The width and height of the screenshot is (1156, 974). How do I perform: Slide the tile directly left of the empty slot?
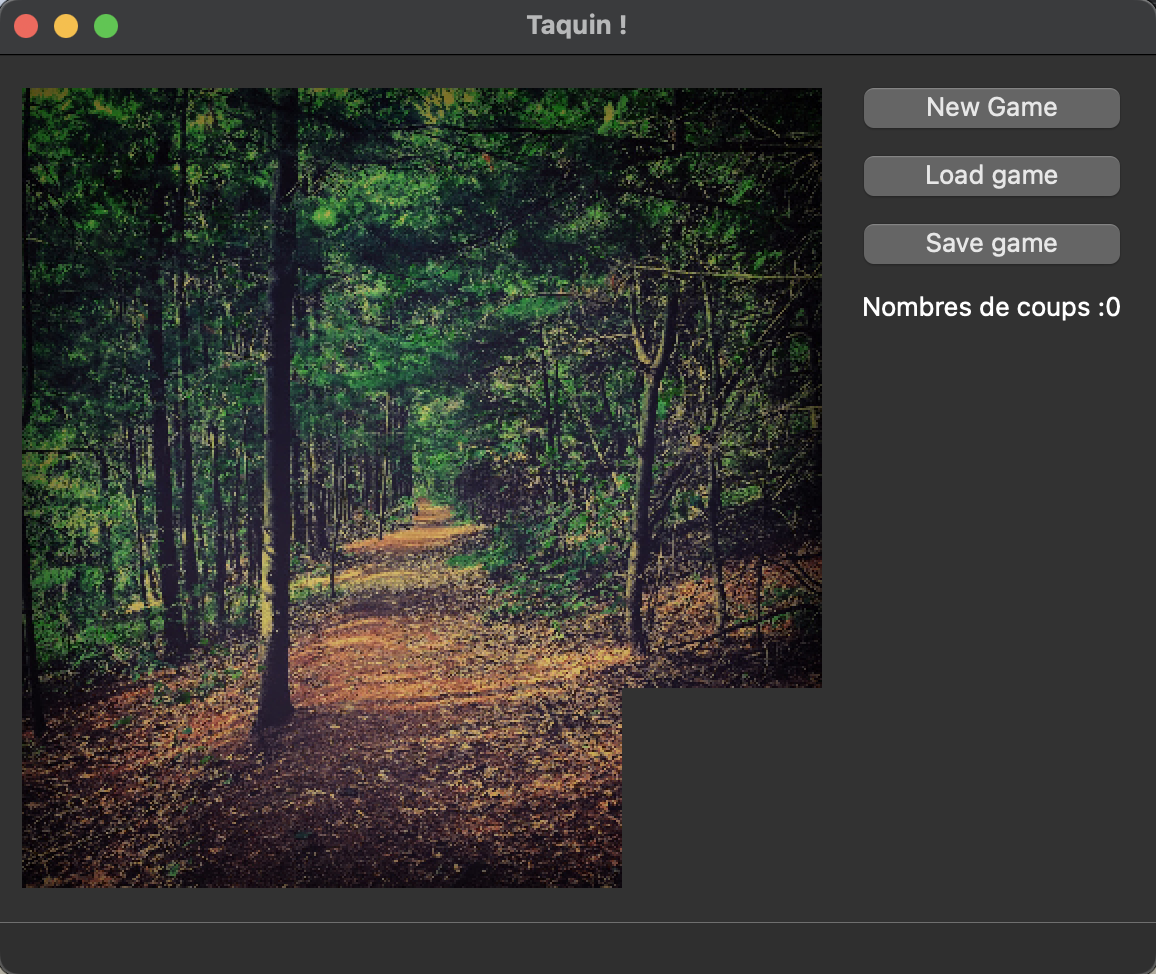(x=522, y=788)
